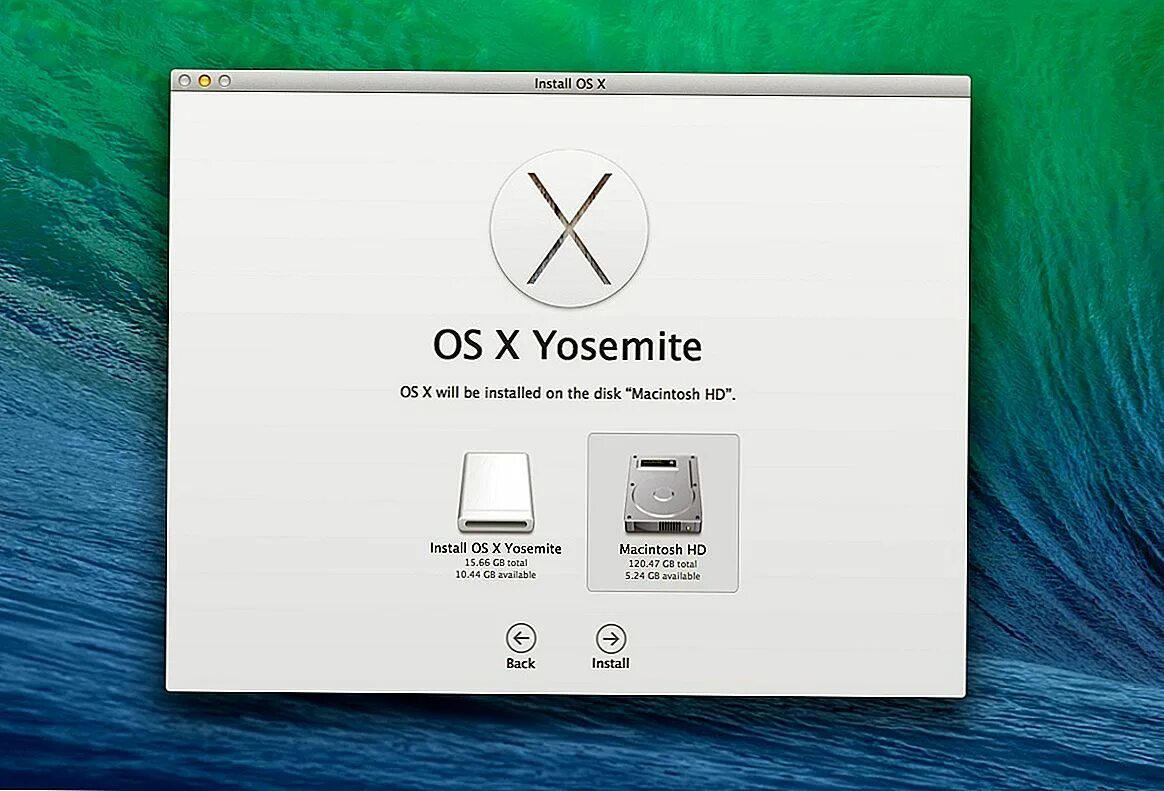The image size is (1164, 791).
Task: Click the "Back" label
Action: click(x=520, y=663)
